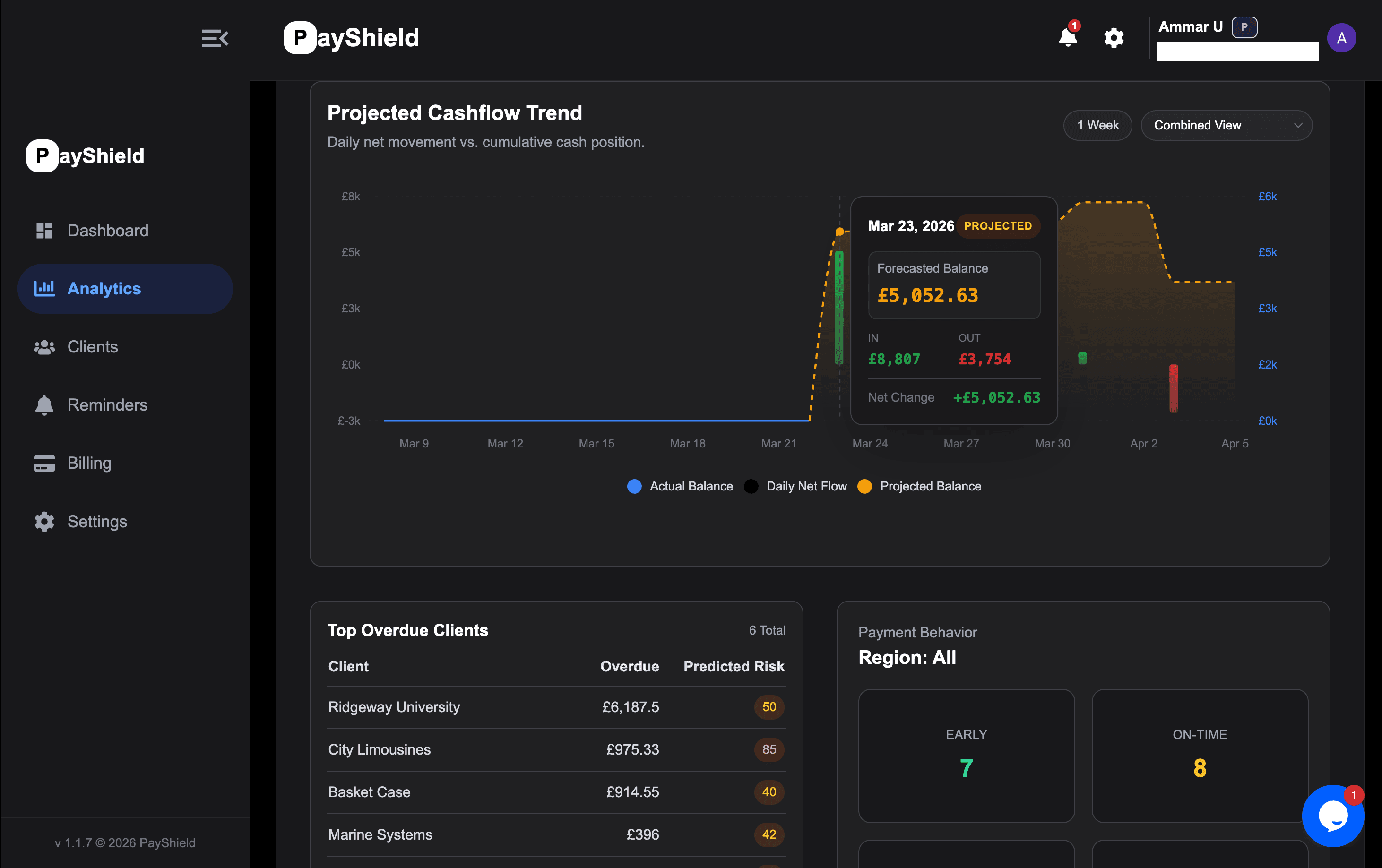Click the orange Projected Balance legend dot
1382x868 pixels.
pos(865,487)
